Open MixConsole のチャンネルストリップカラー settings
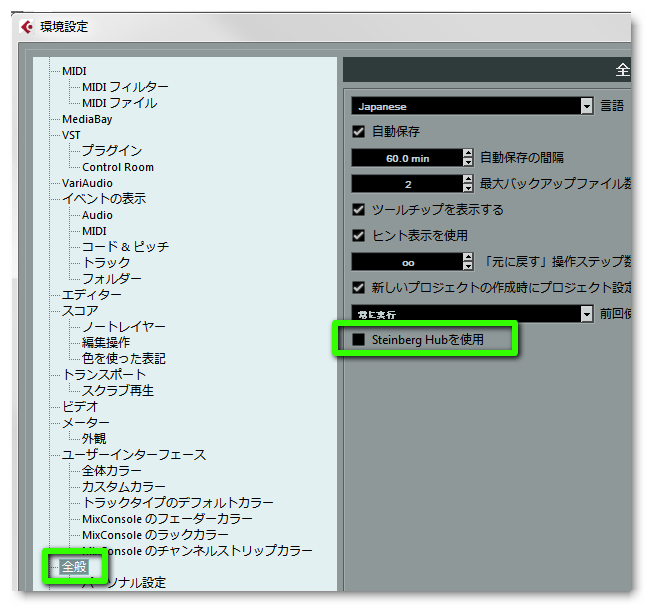Screen dimensions: 654x614 tap(197, 551)
